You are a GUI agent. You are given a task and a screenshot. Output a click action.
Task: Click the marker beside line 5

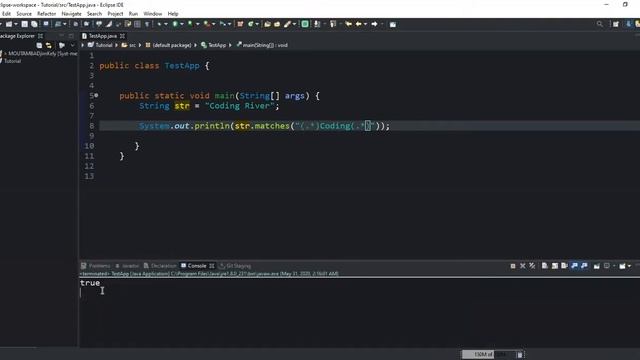[x=96, y=96]
